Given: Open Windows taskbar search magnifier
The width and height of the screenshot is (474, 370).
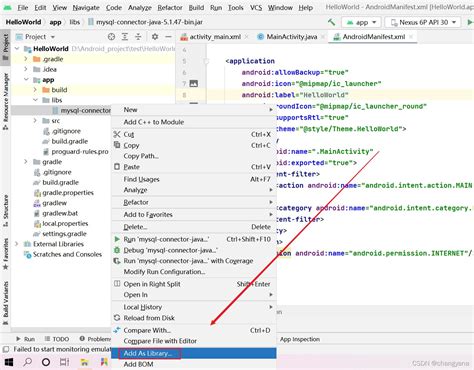Looking at the screenshot, I should pos(28,362).
